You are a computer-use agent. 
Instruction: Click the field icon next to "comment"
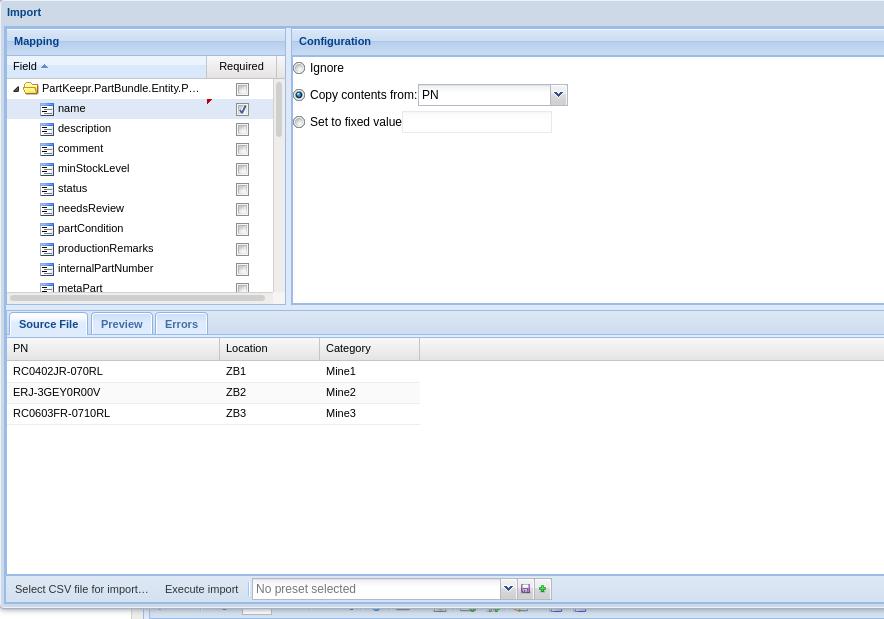(47, 149)
